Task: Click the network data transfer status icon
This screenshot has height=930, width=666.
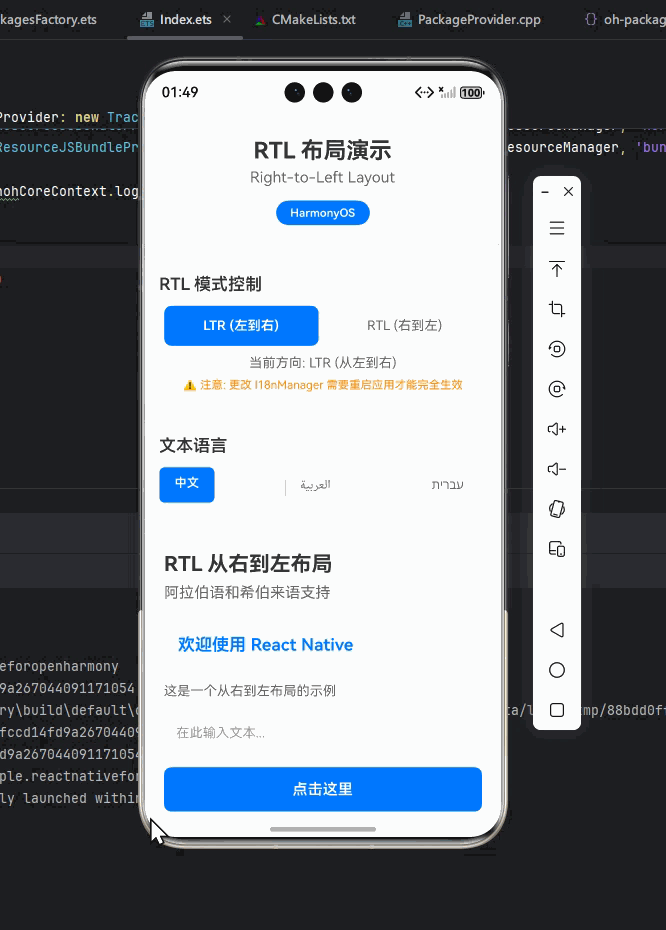Action: tap(424, 92)
